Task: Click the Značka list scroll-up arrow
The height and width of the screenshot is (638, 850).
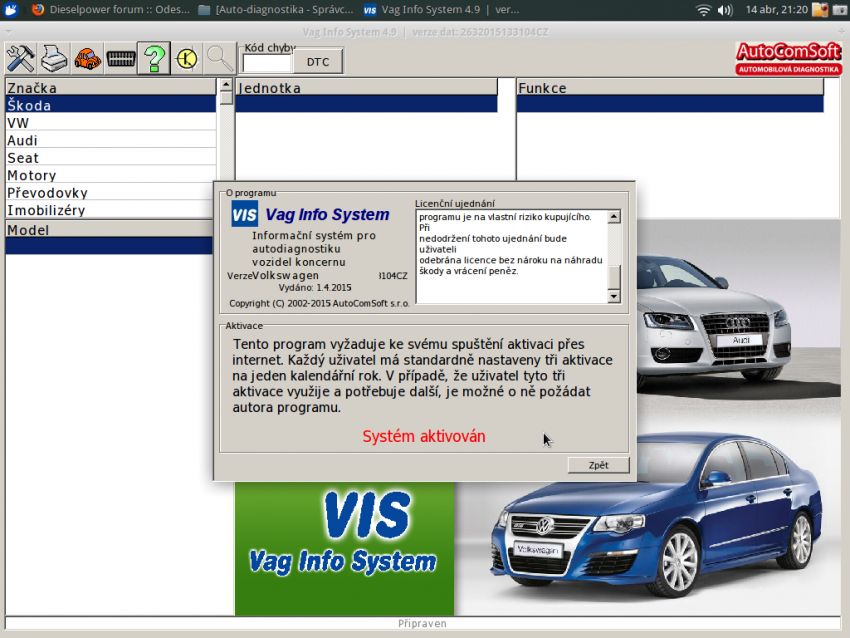Action: (226, 85)
